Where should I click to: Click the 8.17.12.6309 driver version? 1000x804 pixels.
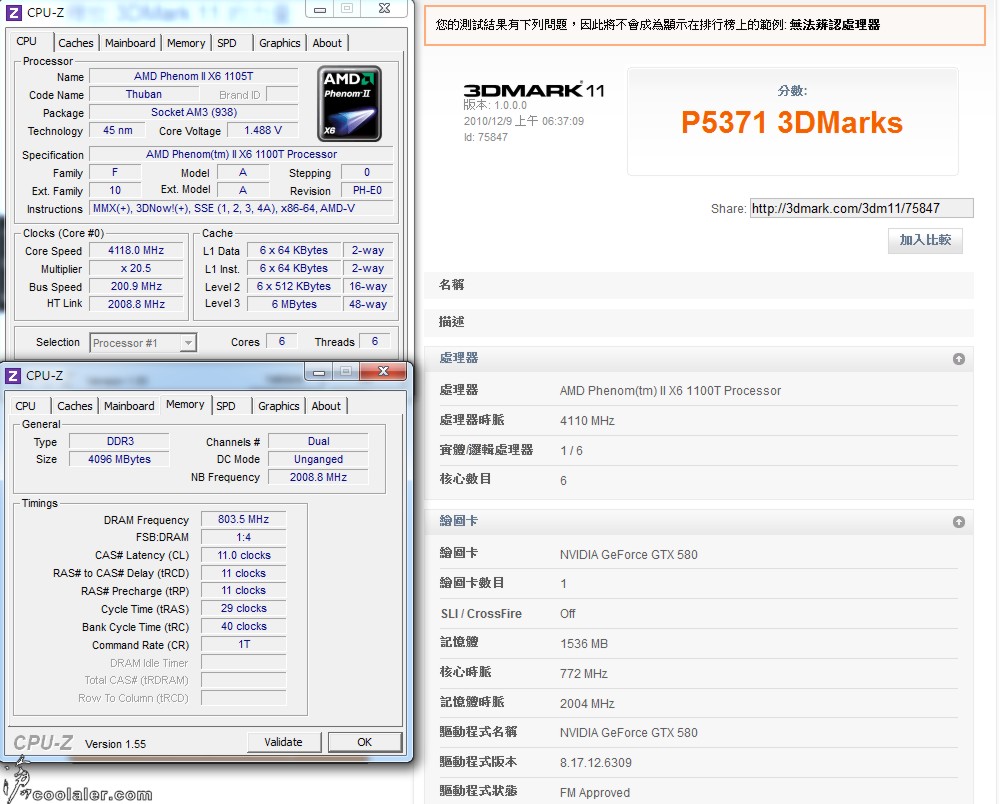point(596,763)
